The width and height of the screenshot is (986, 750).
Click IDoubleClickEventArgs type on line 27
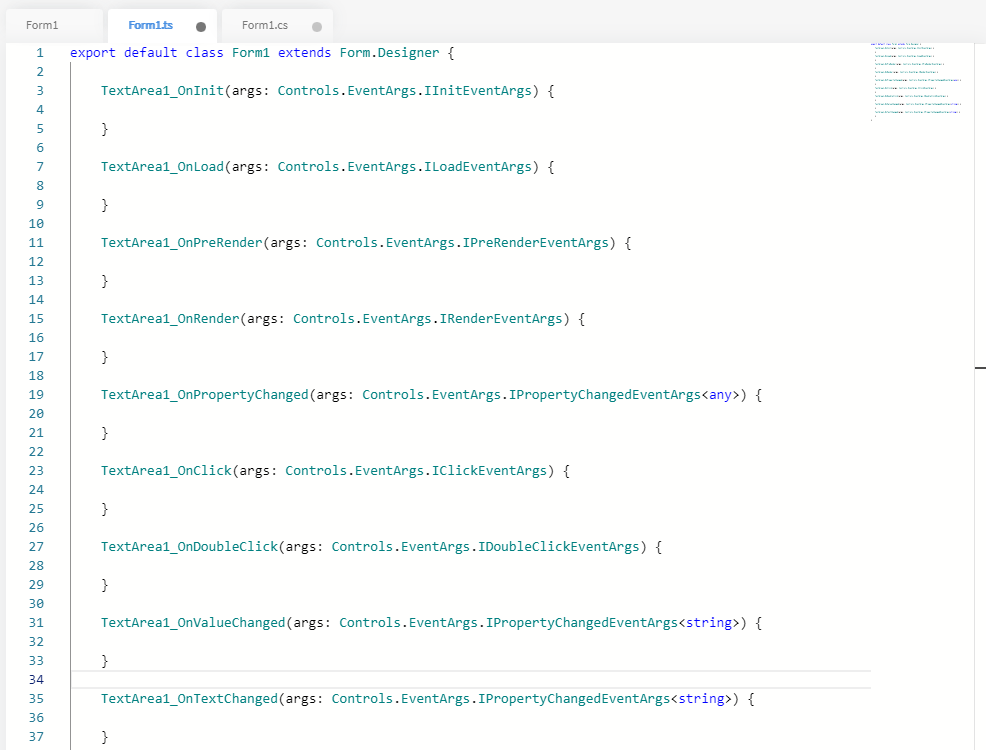558,546
